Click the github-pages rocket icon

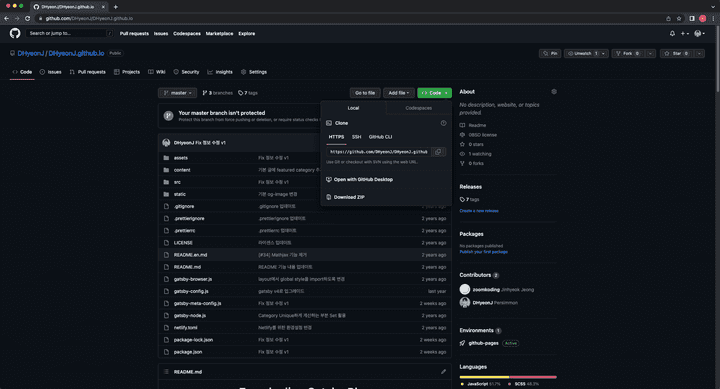point(462,343)
